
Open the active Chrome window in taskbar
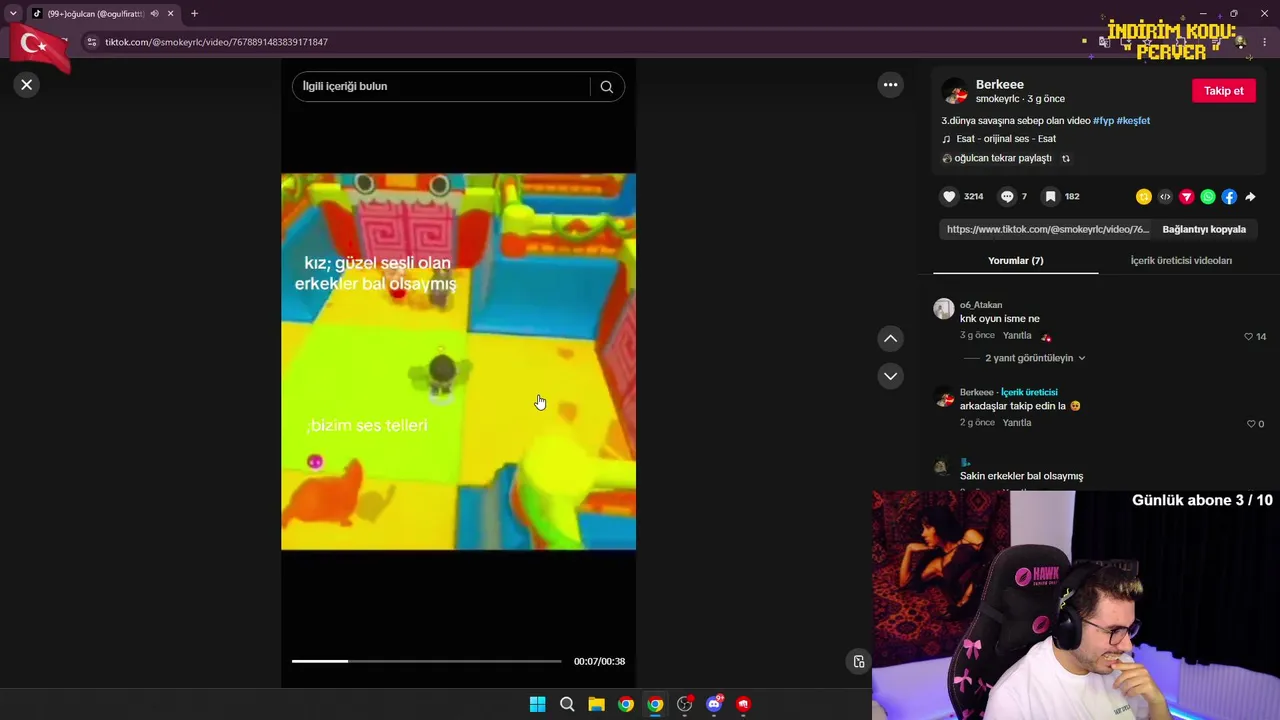(655, 704)
